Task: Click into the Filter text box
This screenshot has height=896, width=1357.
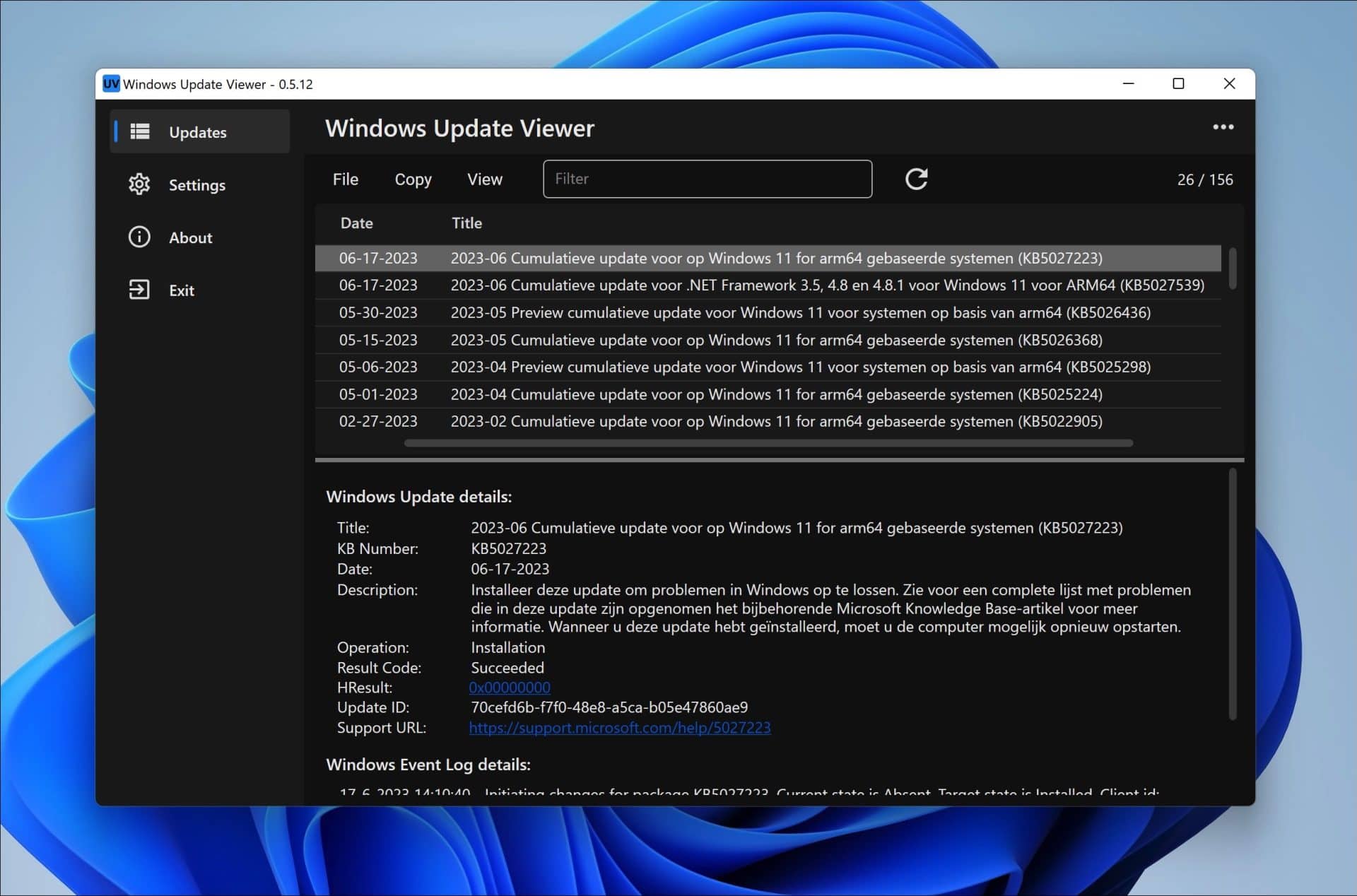Action: (x=707, y=179)
